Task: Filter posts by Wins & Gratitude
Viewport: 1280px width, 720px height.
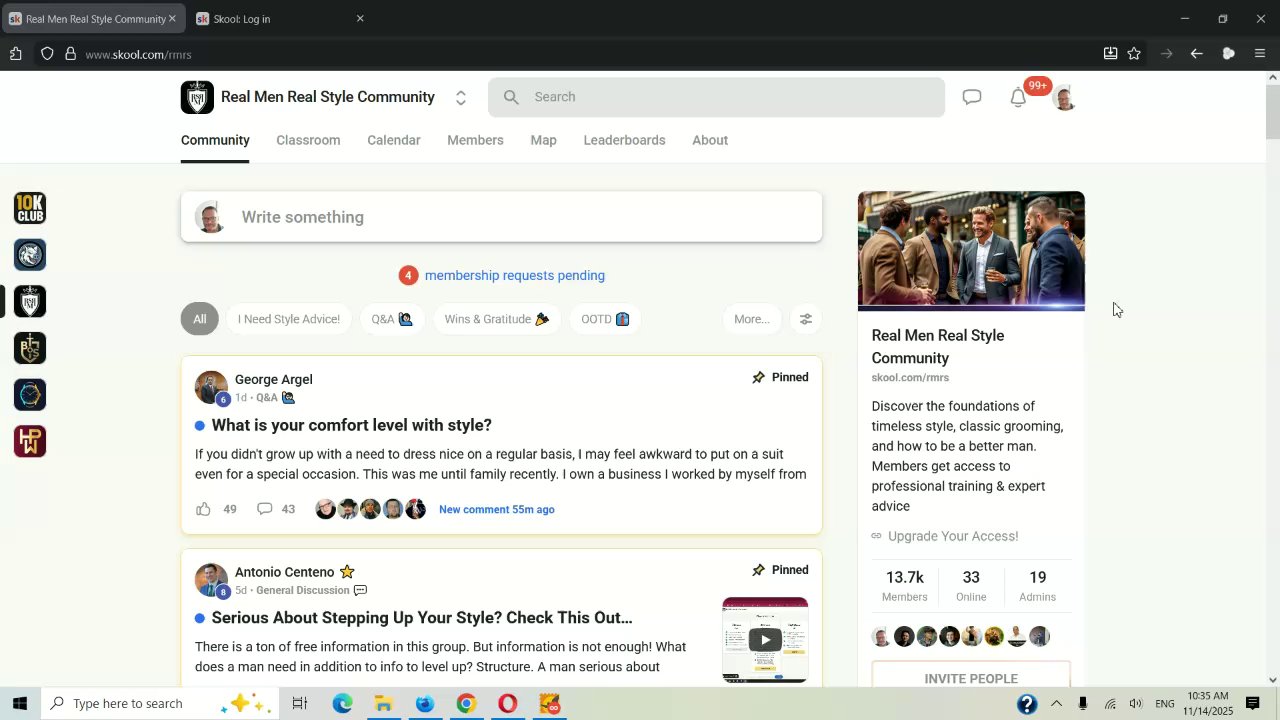Action: click(497, 319)
